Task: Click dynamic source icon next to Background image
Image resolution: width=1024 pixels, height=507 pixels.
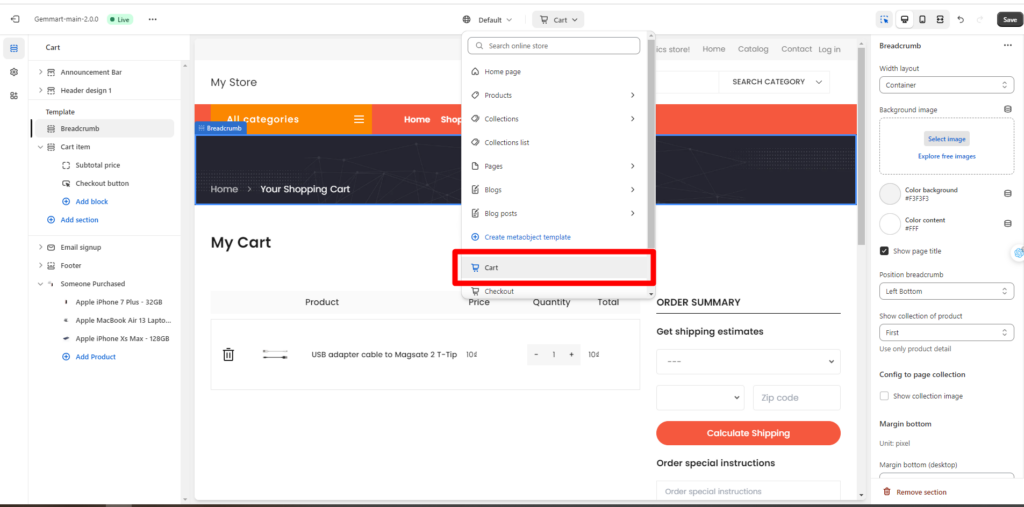Action: click(x=1007, y=109)
